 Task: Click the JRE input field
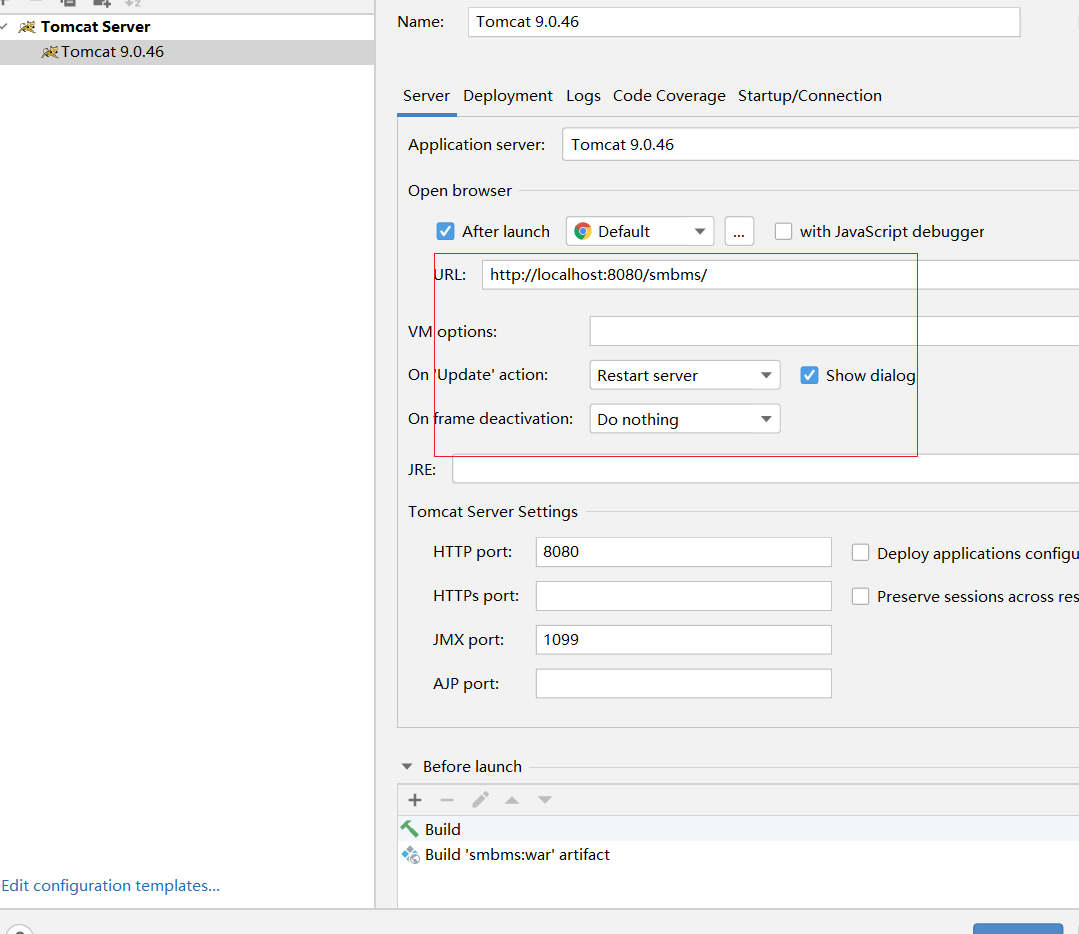point(765,469)
